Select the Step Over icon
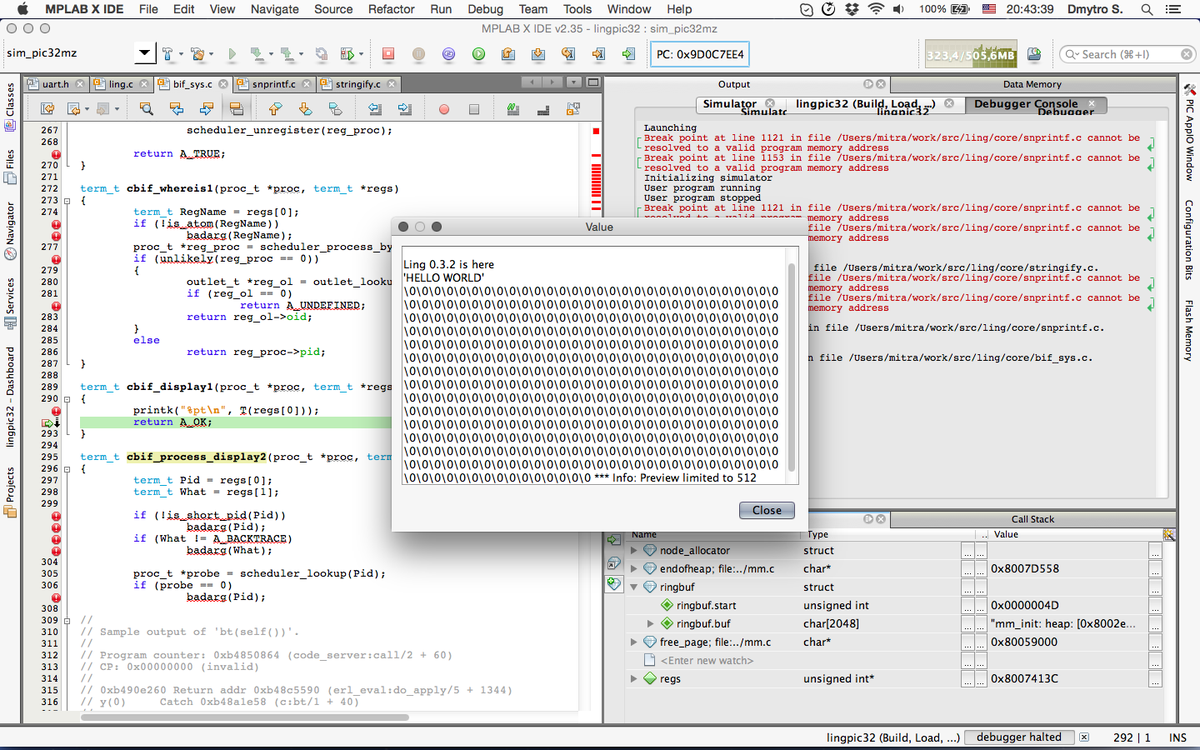1200x750 pixels. 508,54
